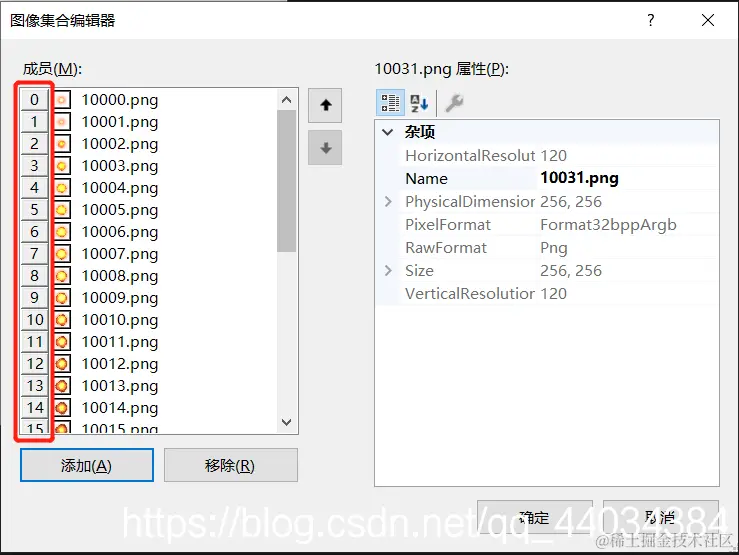Select thumbnail icon of 10001.png
The image size is (739, 555).
[x=62, y=122]
